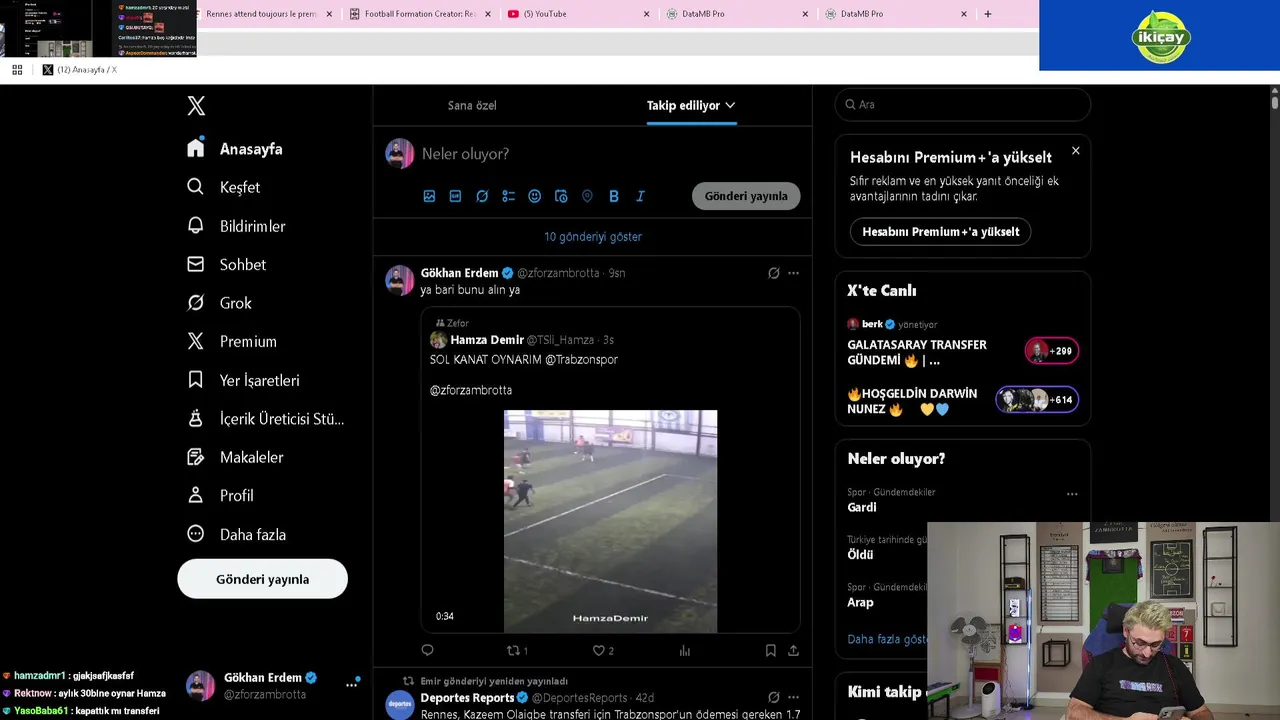View post analytics icon
The width and height of the screenshot is (1280, 720).
click(x=685, y=650)
